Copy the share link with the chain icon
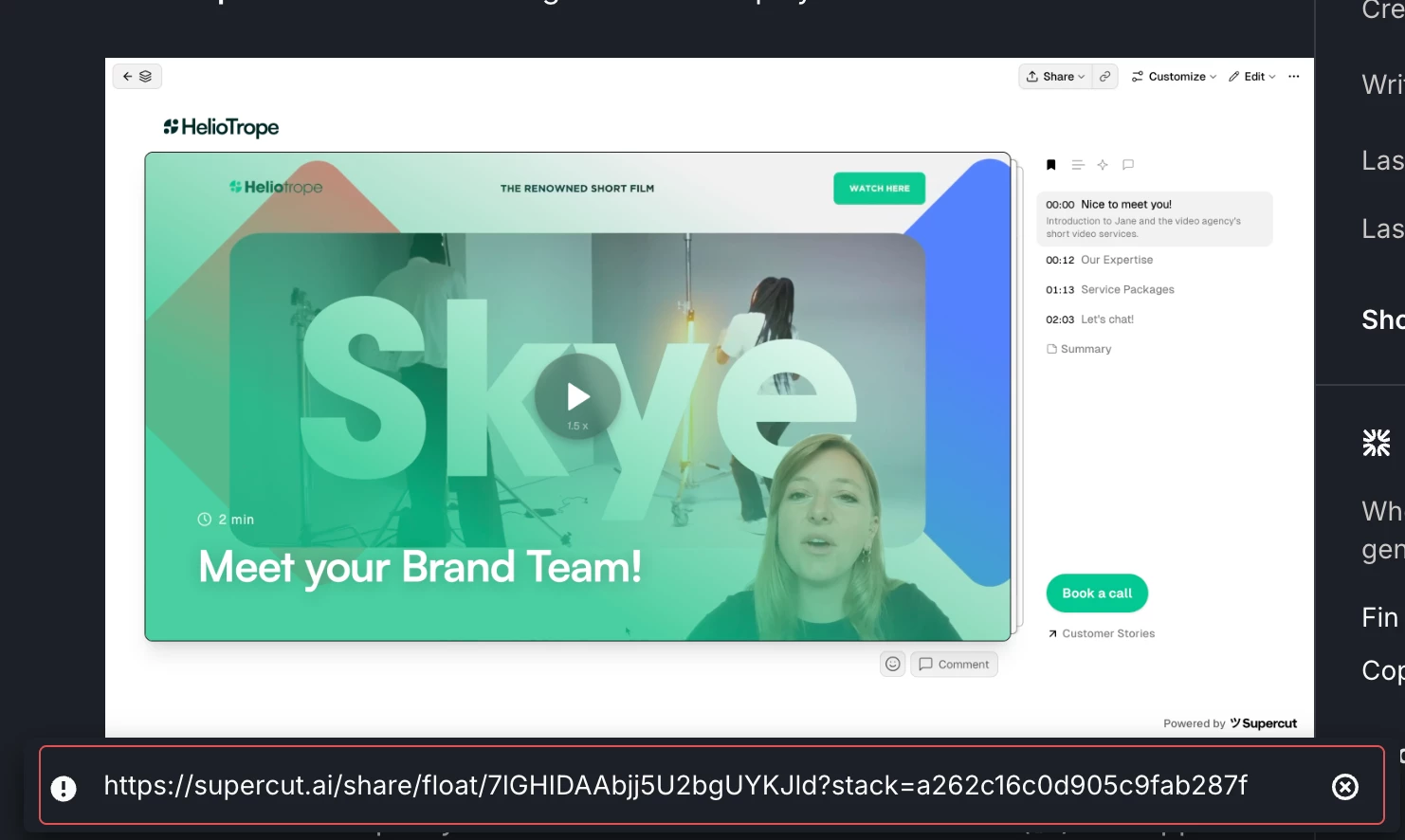The height and width of the screenshot is (840, 1405). coord(1105,77)
